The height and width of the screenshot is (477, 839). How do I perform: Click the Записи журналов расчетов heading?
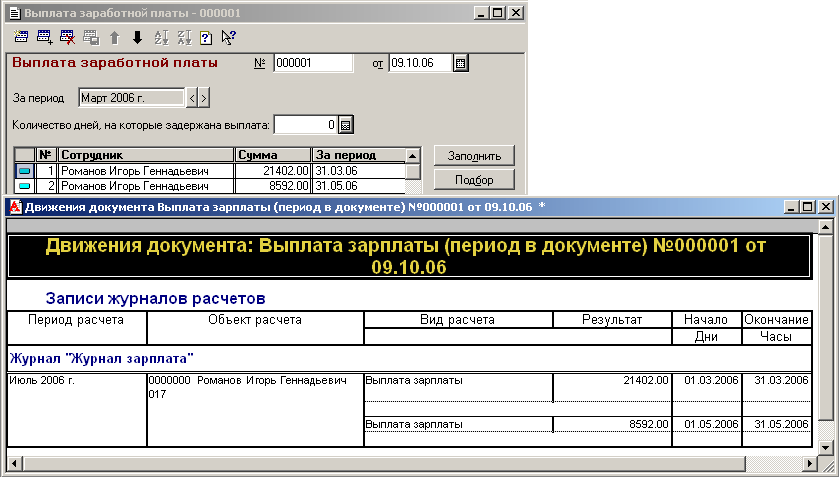click(155, 298)
